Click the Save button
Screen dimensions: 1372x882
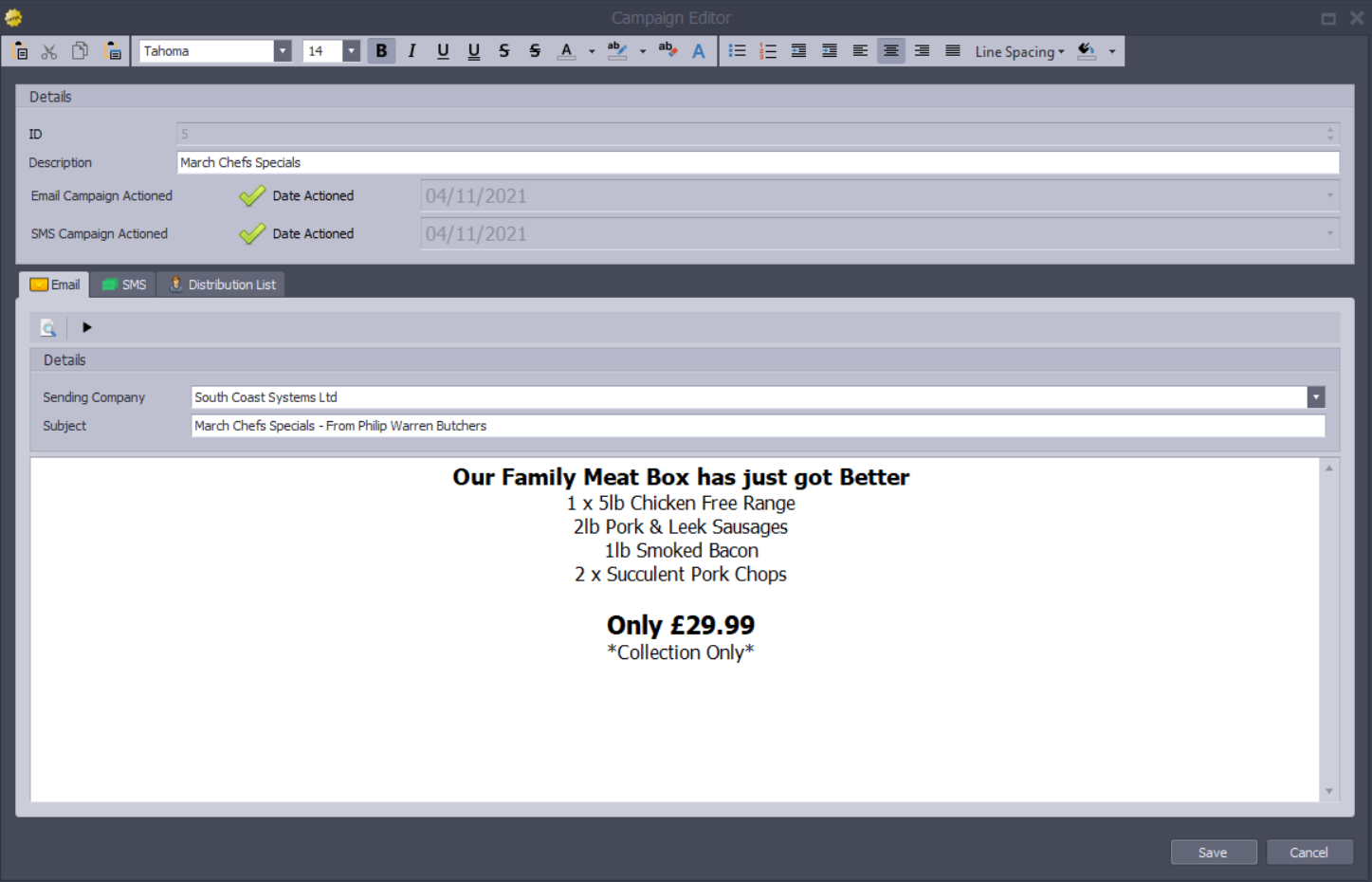click(x=1213, y=853)
